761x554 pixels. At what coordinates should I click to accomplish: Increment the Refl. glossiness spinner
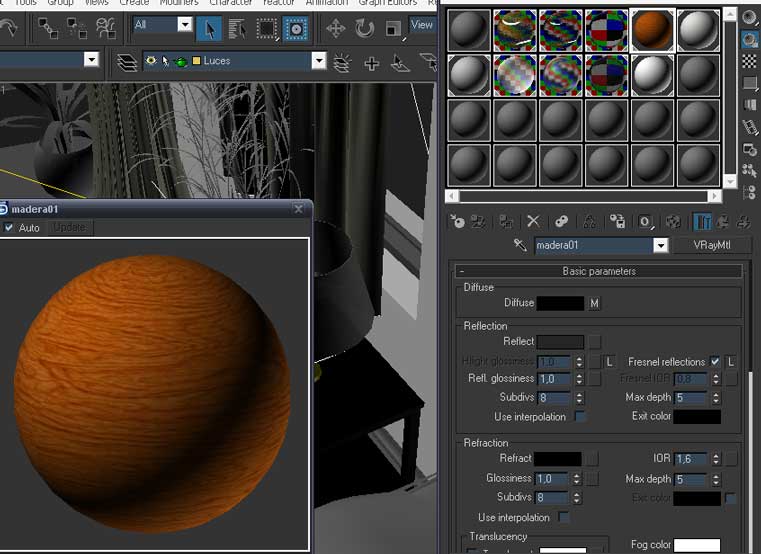pos(579,375)
